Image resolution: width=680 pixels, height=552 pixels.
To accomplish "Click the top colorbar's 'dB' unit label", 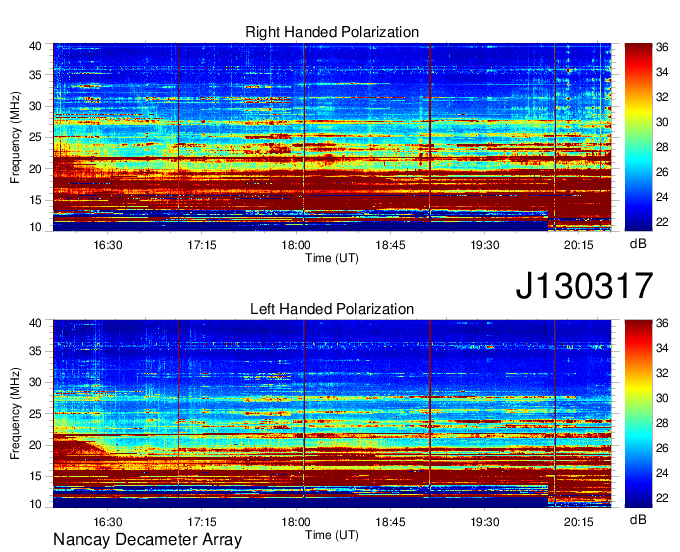I will coord(638,244).
